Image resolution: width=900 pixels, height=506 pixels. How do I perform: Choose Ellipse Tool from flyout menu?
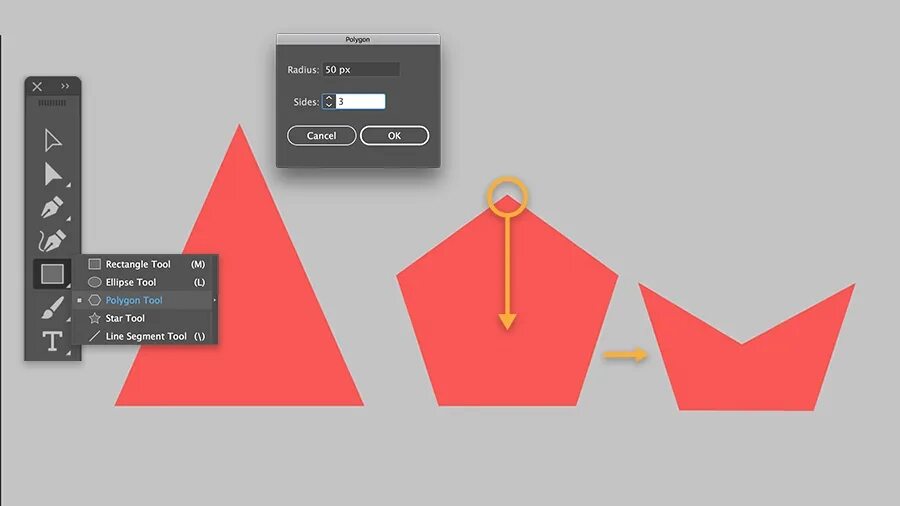146,282
